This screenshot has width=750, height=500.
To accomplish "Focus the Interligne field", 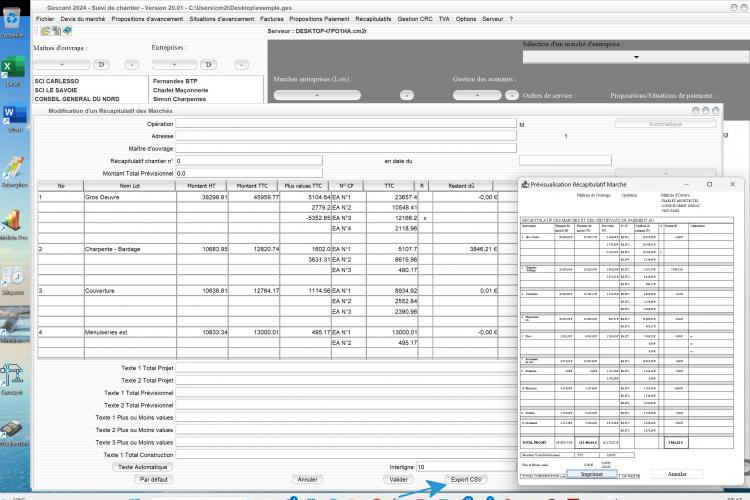I will click(466, 467).
